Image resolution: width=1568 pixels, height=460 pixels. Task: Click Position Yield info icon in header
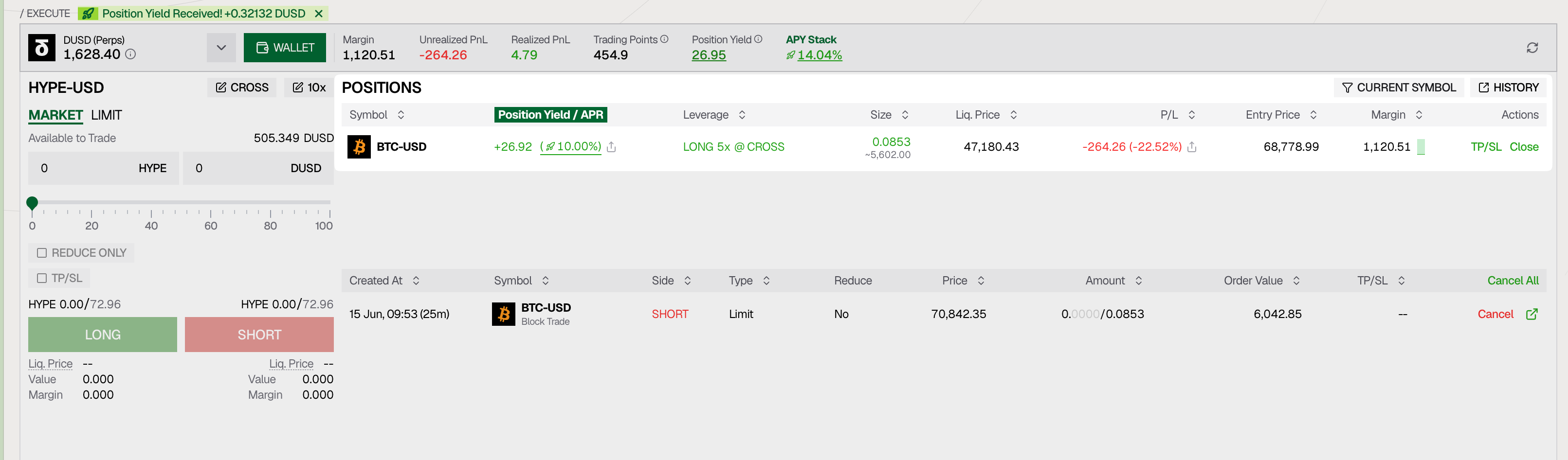tap(758, 39)
